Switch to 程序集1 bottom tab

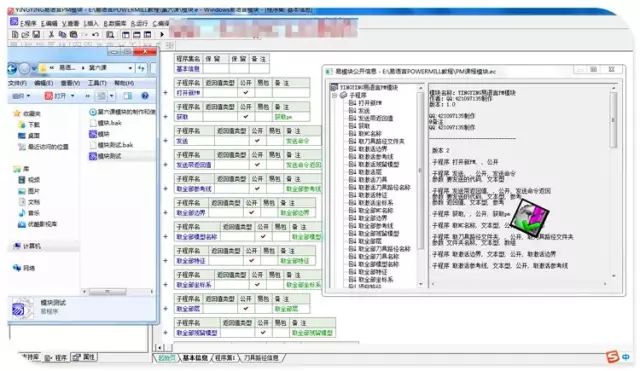coord(225,358)
